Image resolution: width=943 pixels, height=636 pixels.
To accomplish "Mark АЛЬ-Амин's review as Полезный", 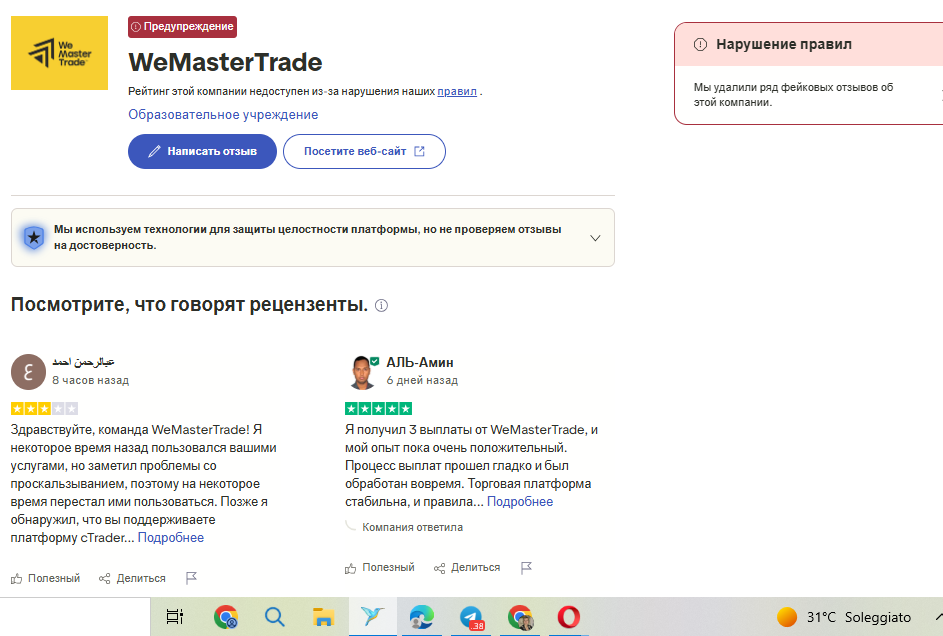I will click(380, 567).
